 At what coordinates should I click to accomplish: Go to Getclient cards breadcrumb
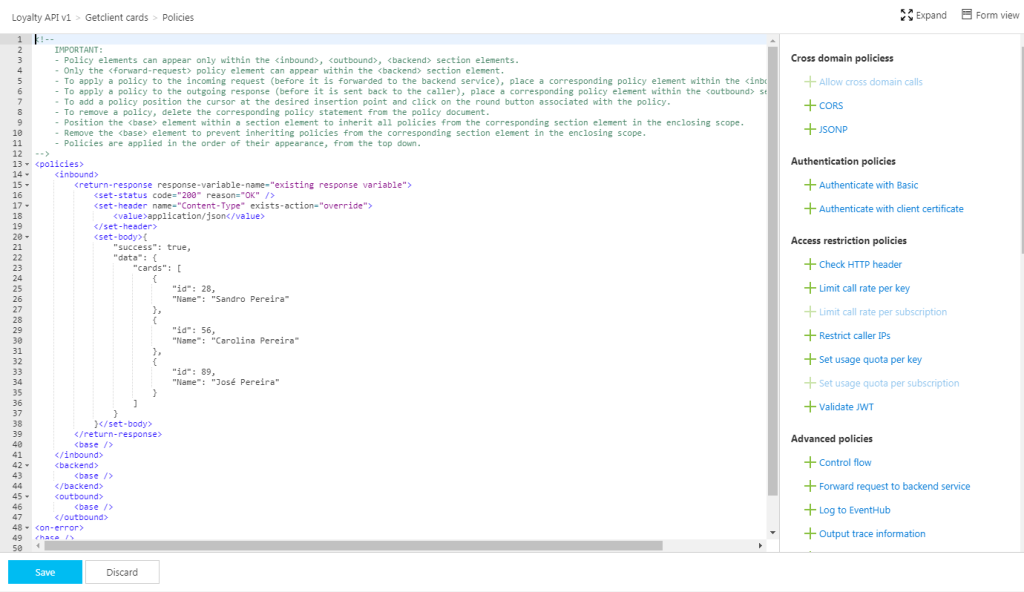[118, 17]
